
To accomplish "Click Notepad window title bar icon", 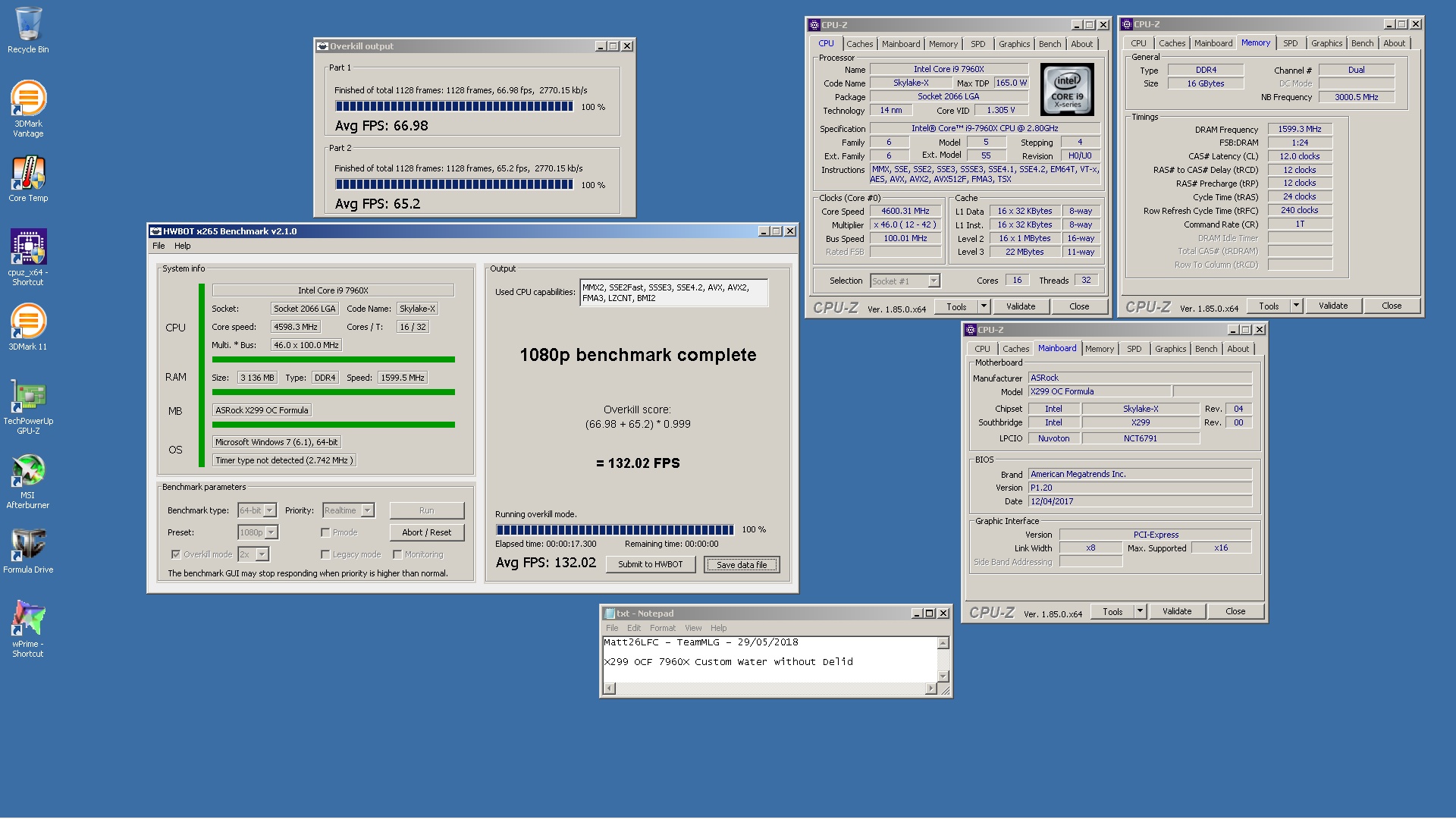I will [609, 613].
